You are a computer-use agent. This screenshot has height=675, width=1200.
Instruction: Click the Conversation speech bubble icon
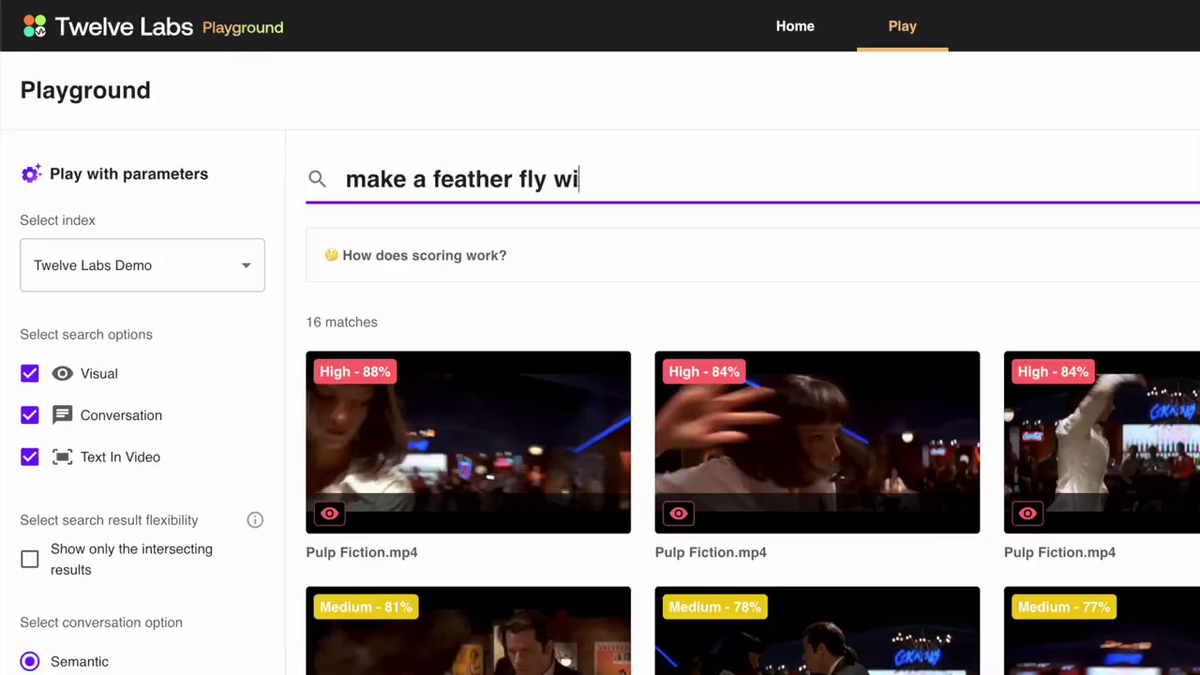pos(62,415)
